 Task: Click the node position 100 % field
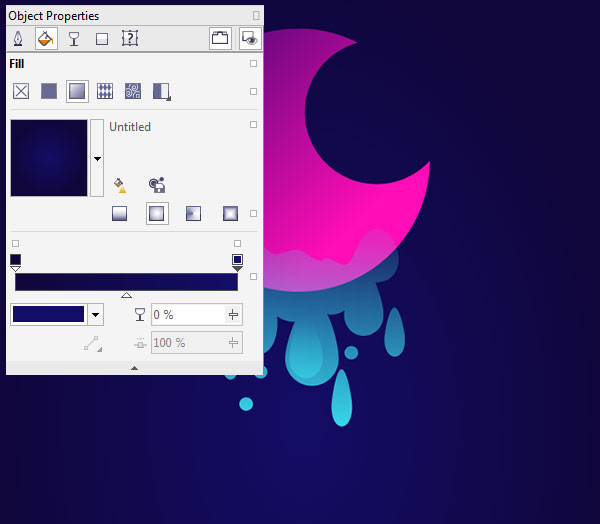188,343
